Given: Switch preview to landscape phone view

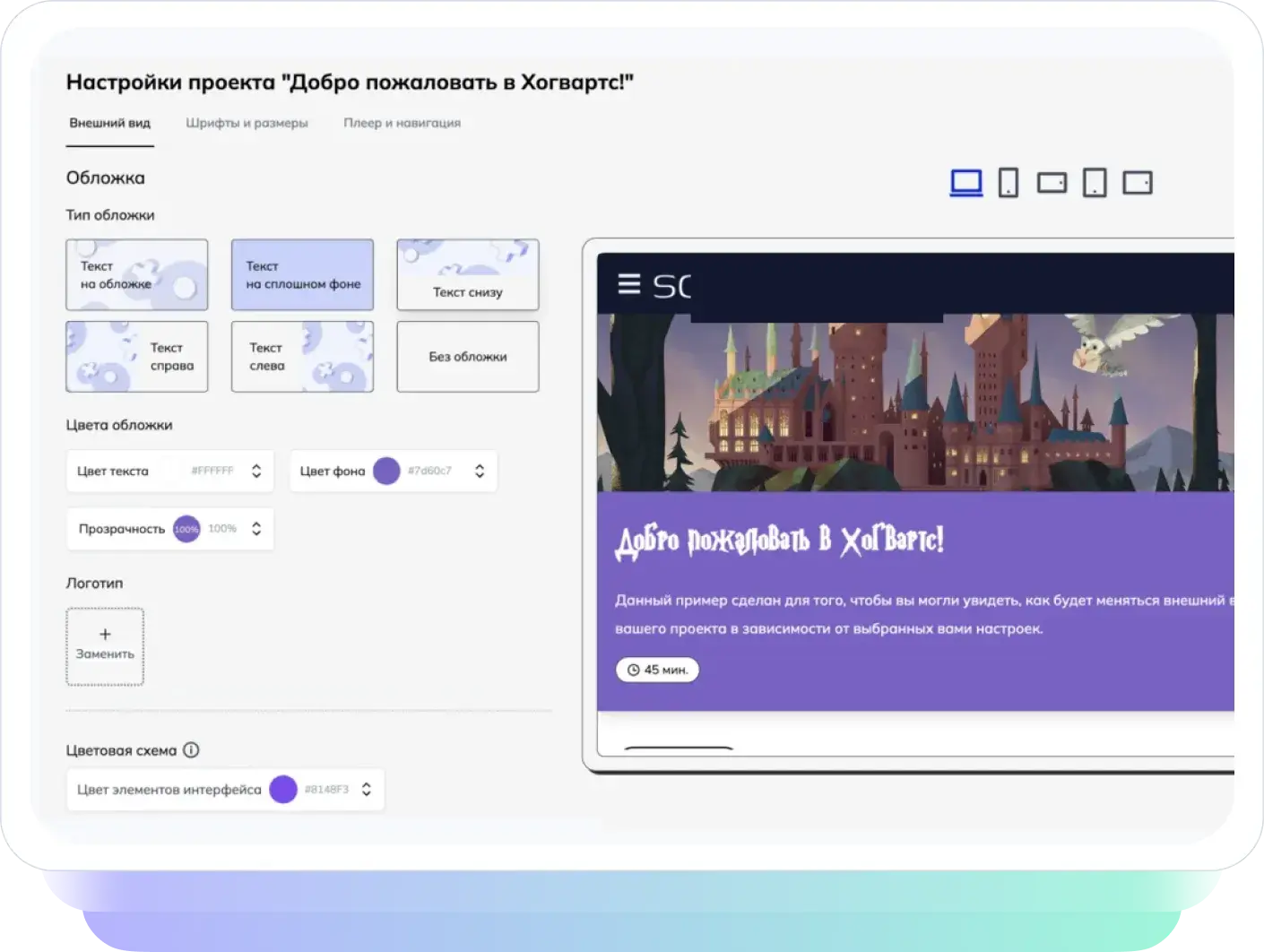Looking at the screenshot, I should point(1052,183).
